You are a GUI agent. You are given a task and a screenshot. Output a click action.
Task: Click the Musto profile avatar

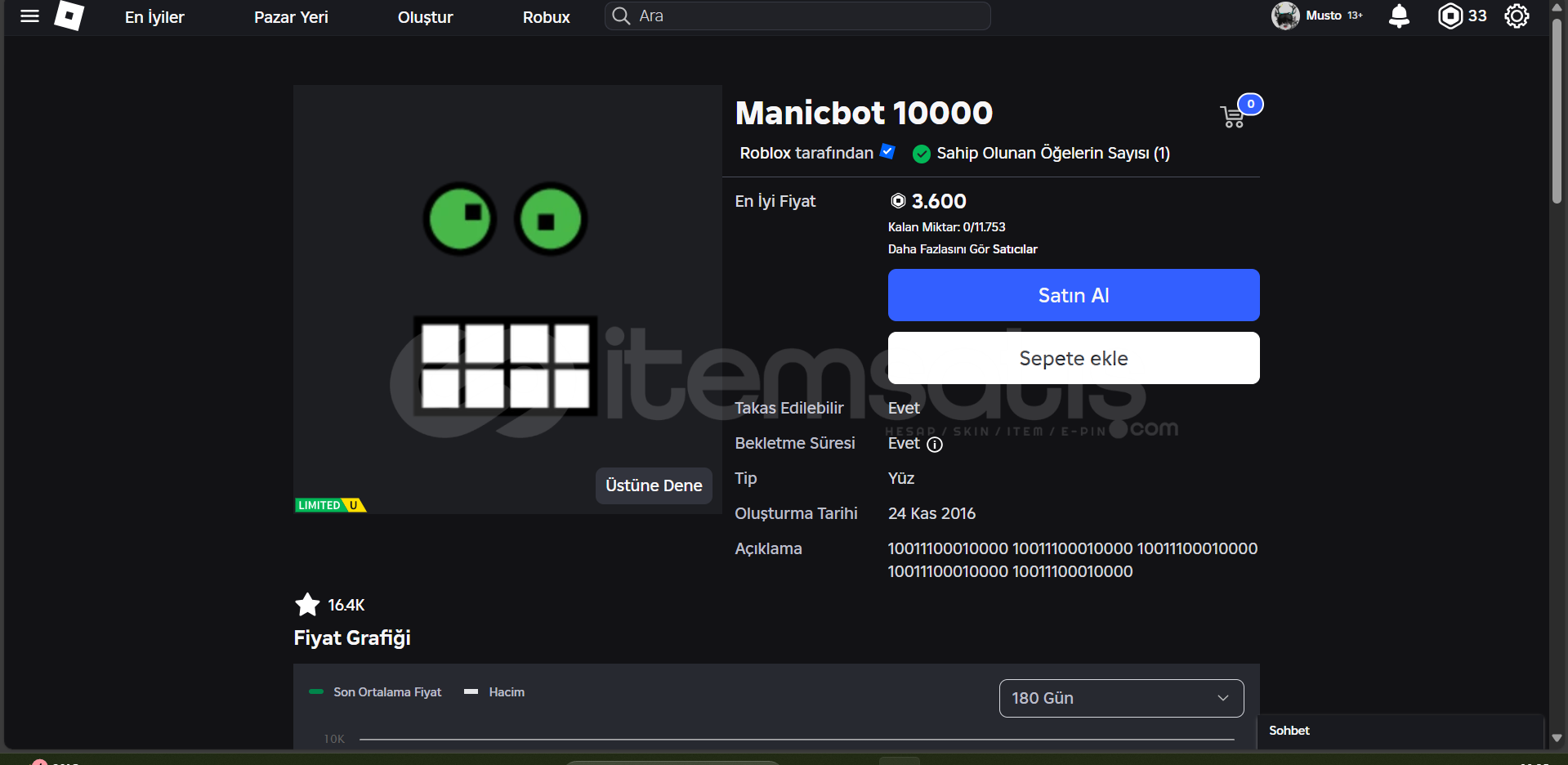(x=1285, y=16)
